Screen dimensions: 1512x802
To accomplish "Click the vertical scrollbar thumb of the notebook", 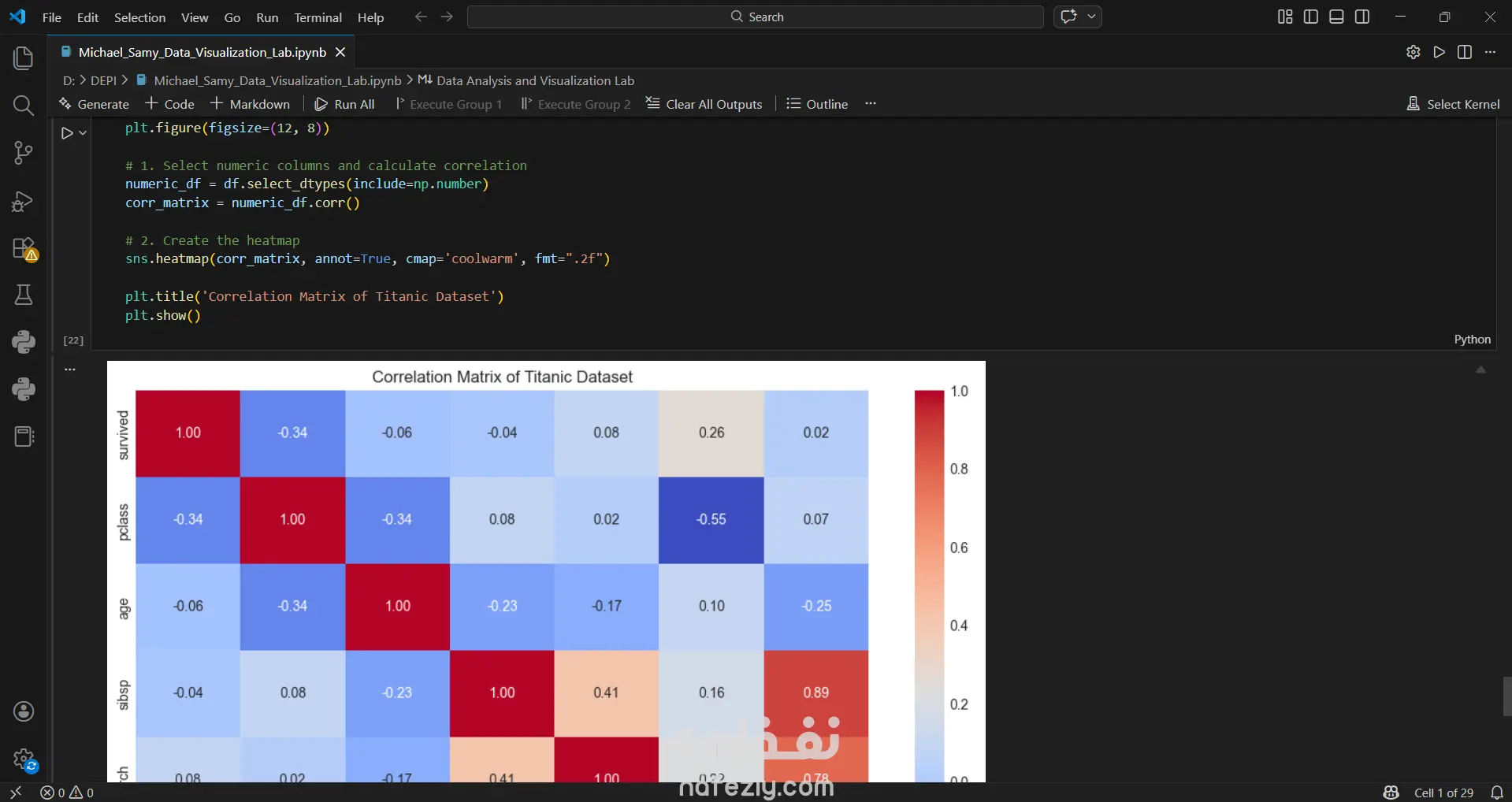I will pyautogui.click(x=1506, y=696).
